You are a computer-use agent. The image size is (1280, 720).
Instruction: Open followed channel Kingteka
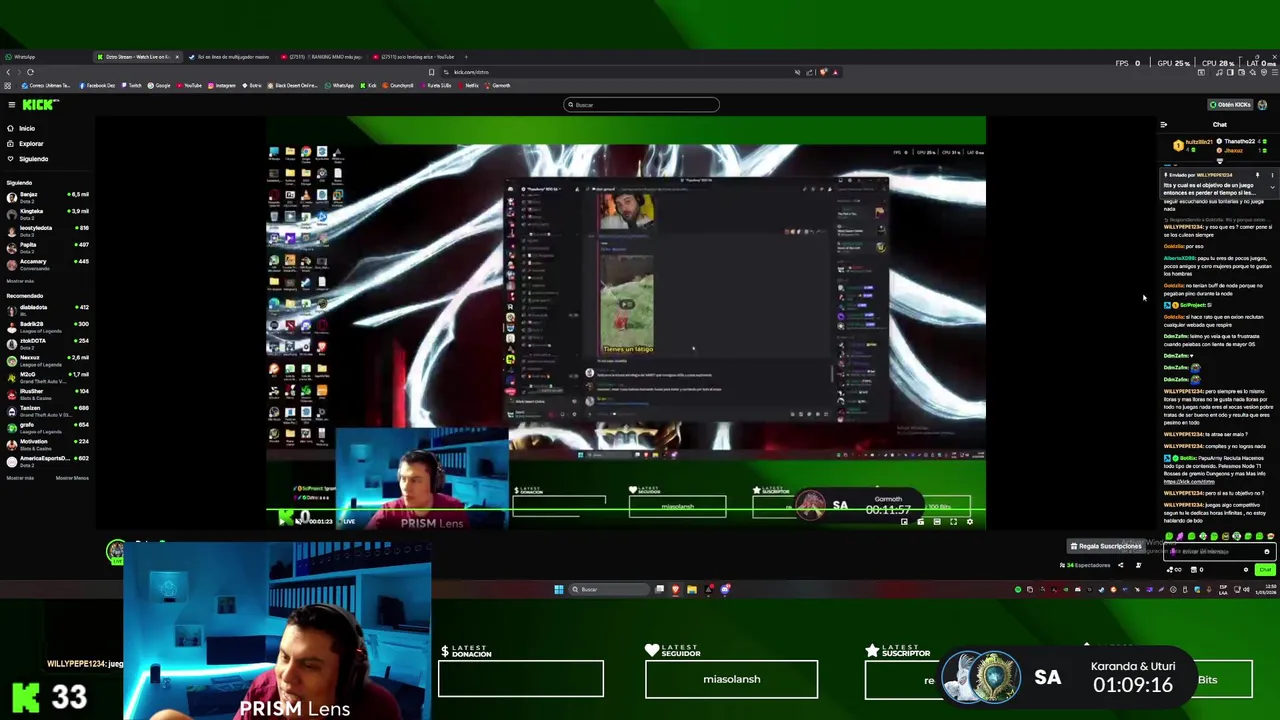coord(47,213)
